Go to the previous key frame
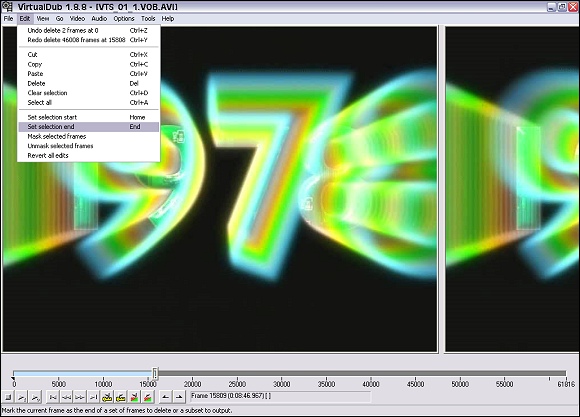The width and height of the screenshot is (580, 417). pos(107,397)
